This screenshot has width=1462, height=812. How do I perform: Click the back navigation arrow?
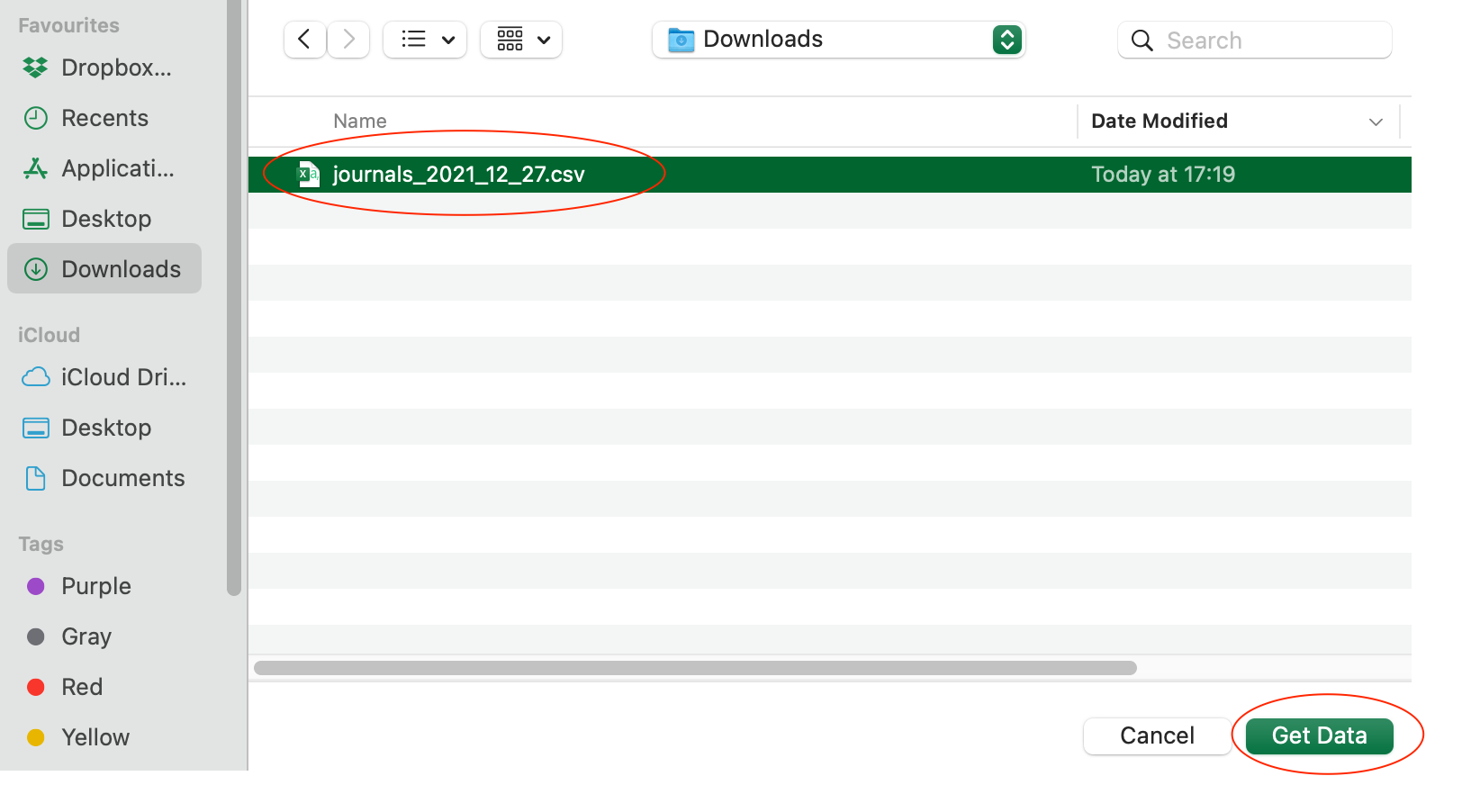click(304, 40)
